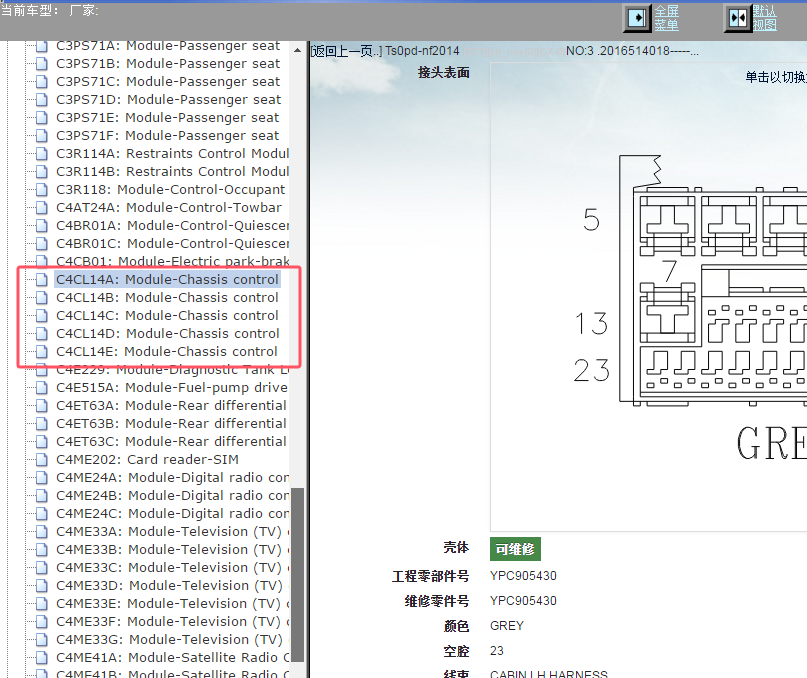The image size is (807, 678).
Task: Select C4ME33A Module-Television (TV)
Action: click(172, 532)
